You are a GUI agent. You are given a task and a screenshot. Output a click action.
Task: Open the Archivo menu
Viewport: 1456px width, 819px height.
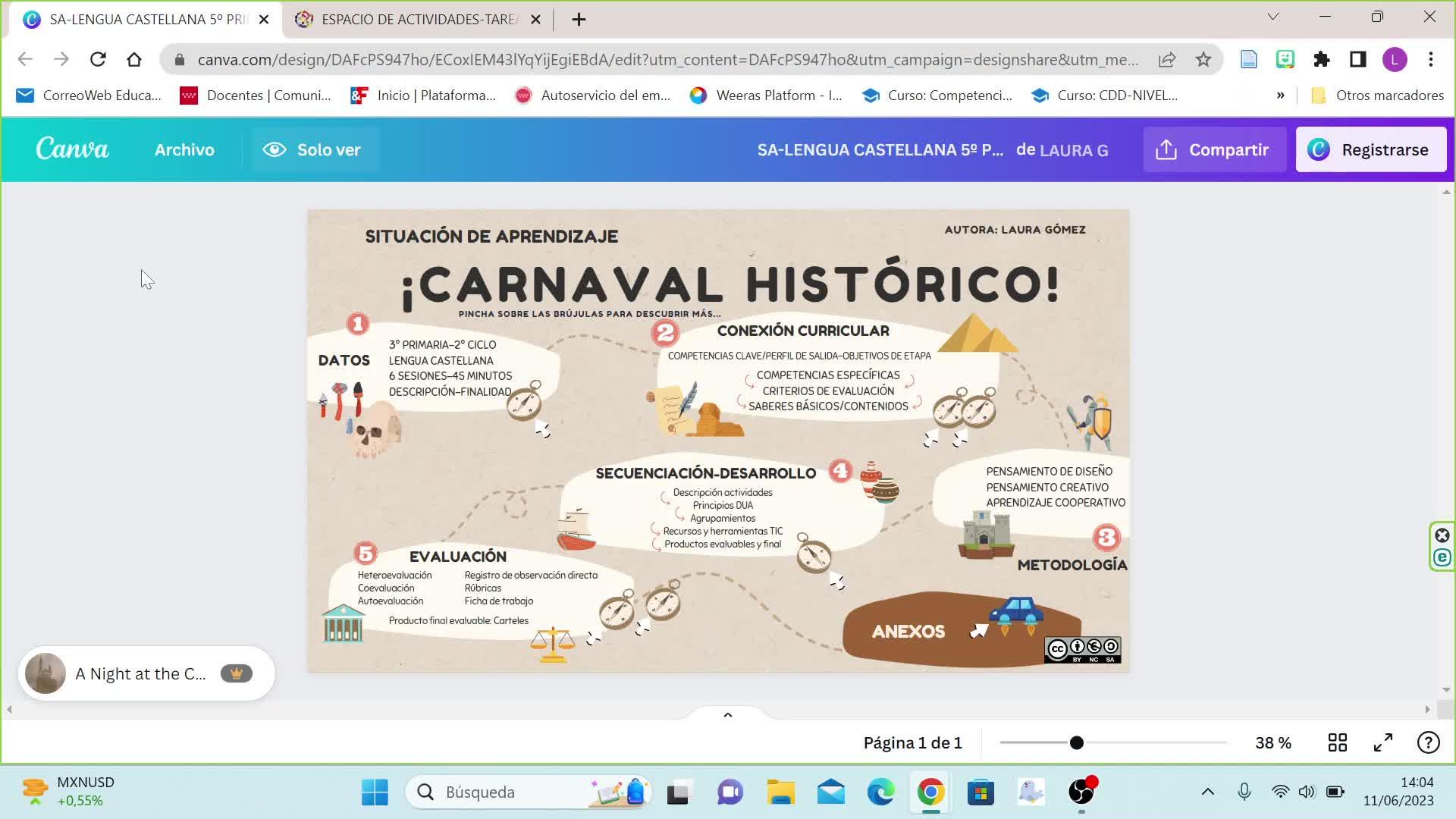pos(184,149)
